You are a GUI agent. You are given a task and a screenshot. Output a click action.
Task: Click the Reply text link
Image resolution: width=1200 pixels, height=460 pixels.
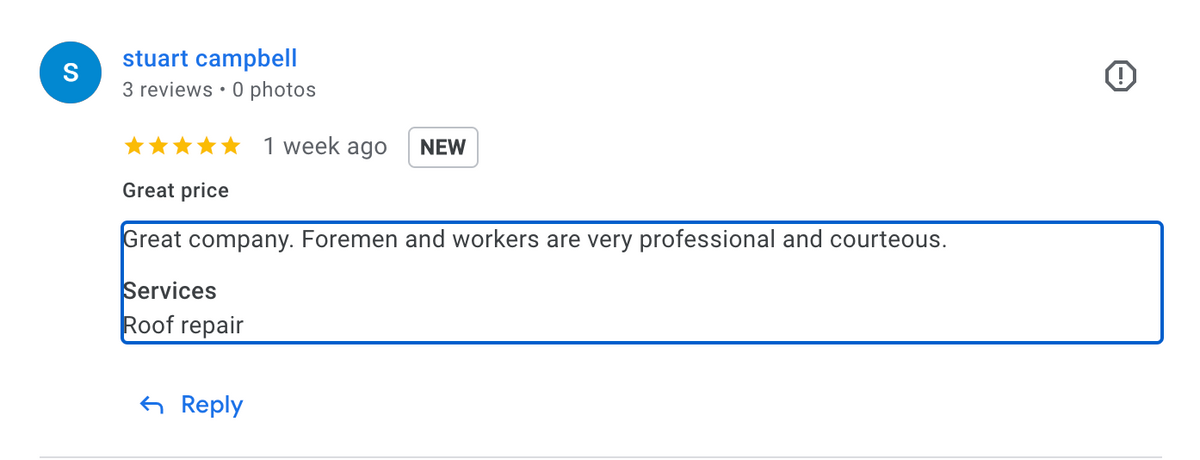point(211,405)
